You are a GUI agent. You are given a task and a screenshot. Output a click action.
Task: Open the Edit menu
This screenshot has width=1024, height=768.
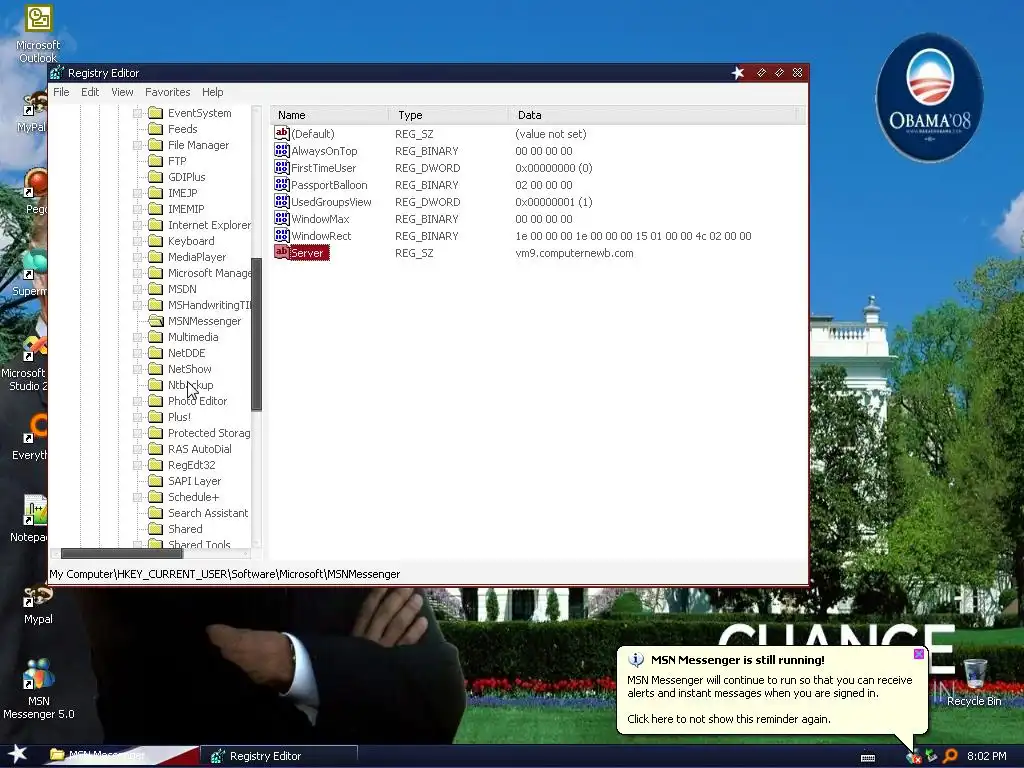pyautogui.click(x=90, y=92)
